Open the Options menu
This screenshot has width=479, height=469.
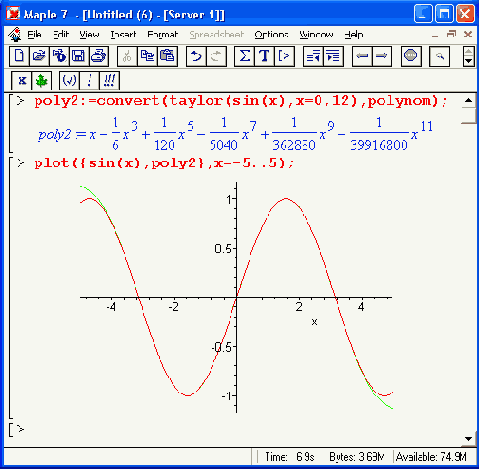pos(271,34)
